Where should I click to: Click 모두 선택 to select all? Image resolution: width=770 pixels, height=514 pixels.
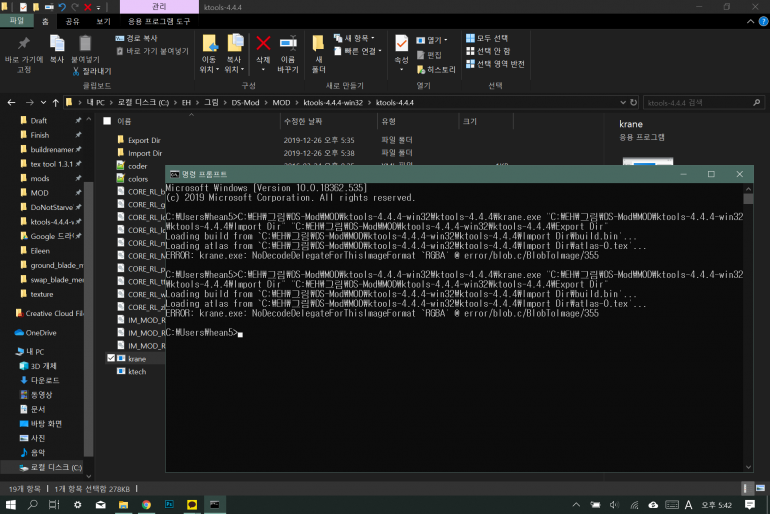pyautogui.click(x=488, y=38)
